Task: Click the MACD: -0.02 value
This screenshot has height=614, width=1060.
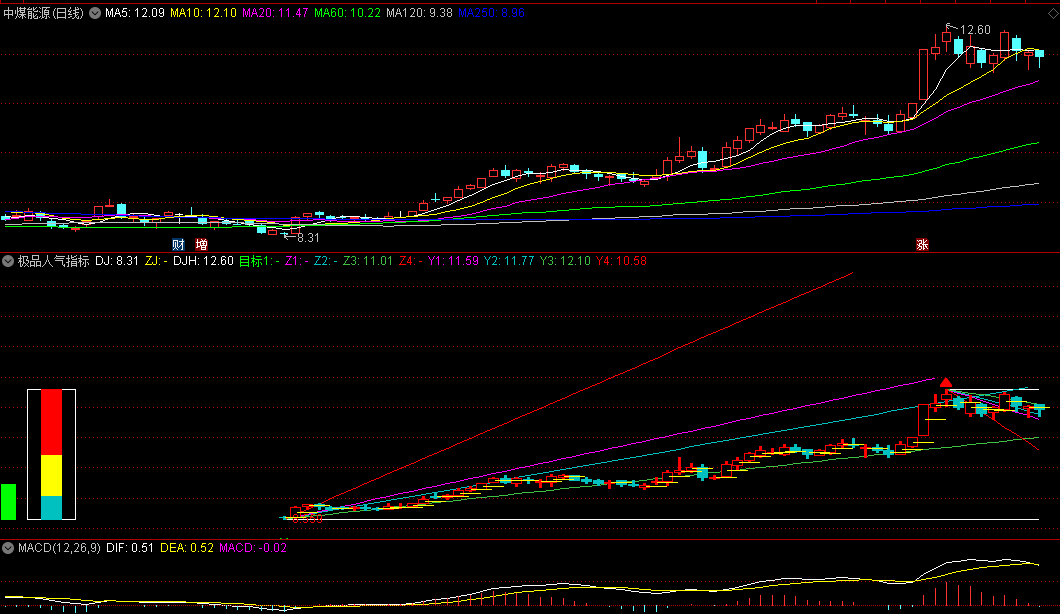Action: pos(254,548)
